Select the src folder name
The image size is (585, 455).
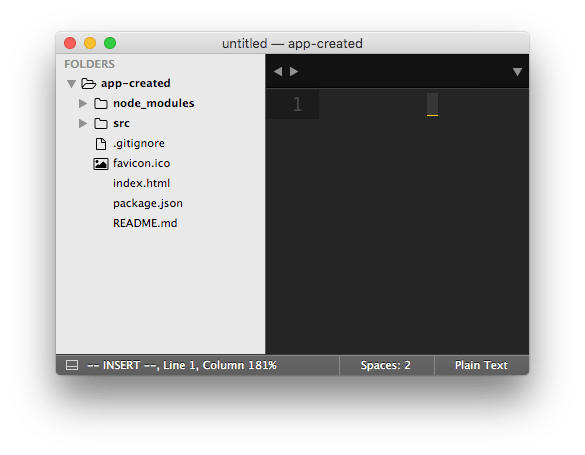pyautogui.click(x=121, y=123)
